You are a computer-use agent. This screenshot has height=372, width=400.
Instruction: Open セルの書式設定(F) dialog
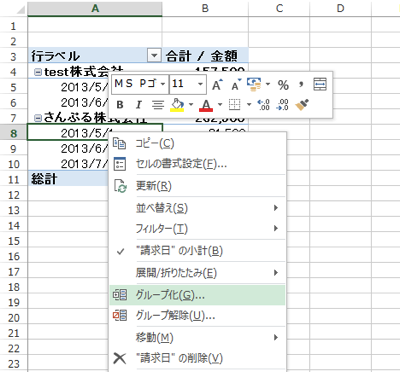198,164
